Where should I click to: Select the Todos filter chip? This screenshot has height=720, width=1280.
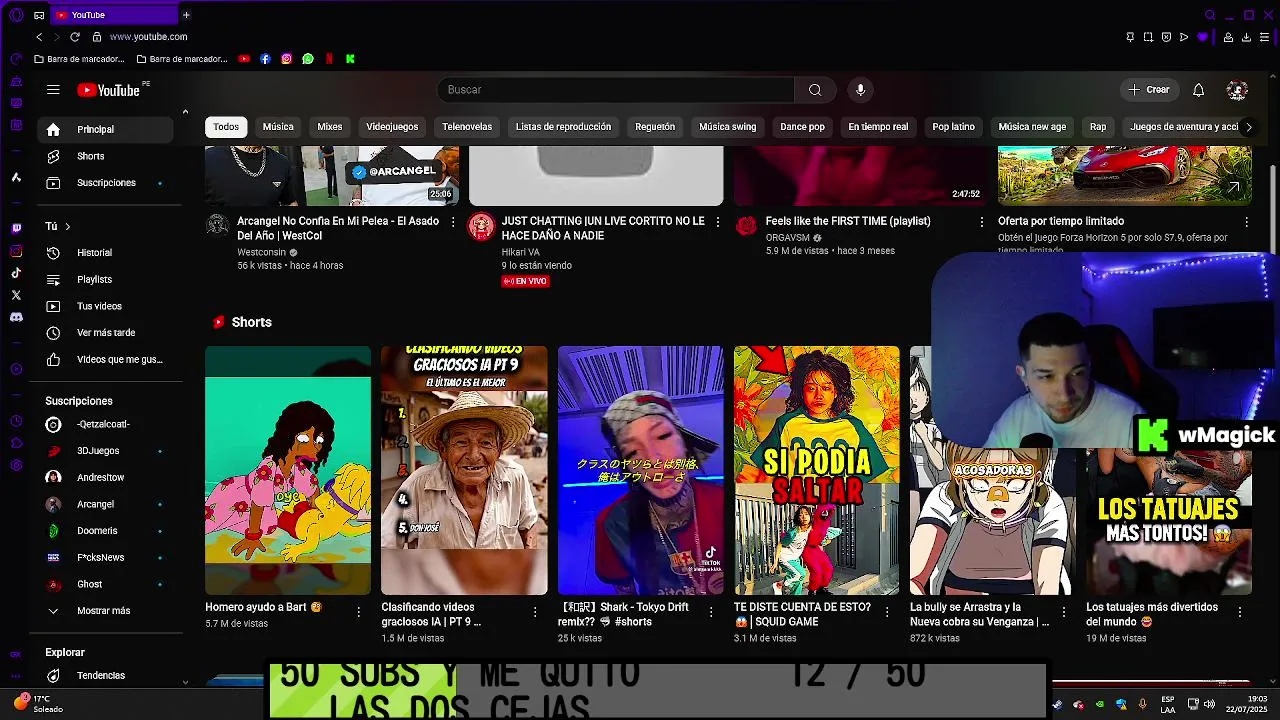(226, 127)
